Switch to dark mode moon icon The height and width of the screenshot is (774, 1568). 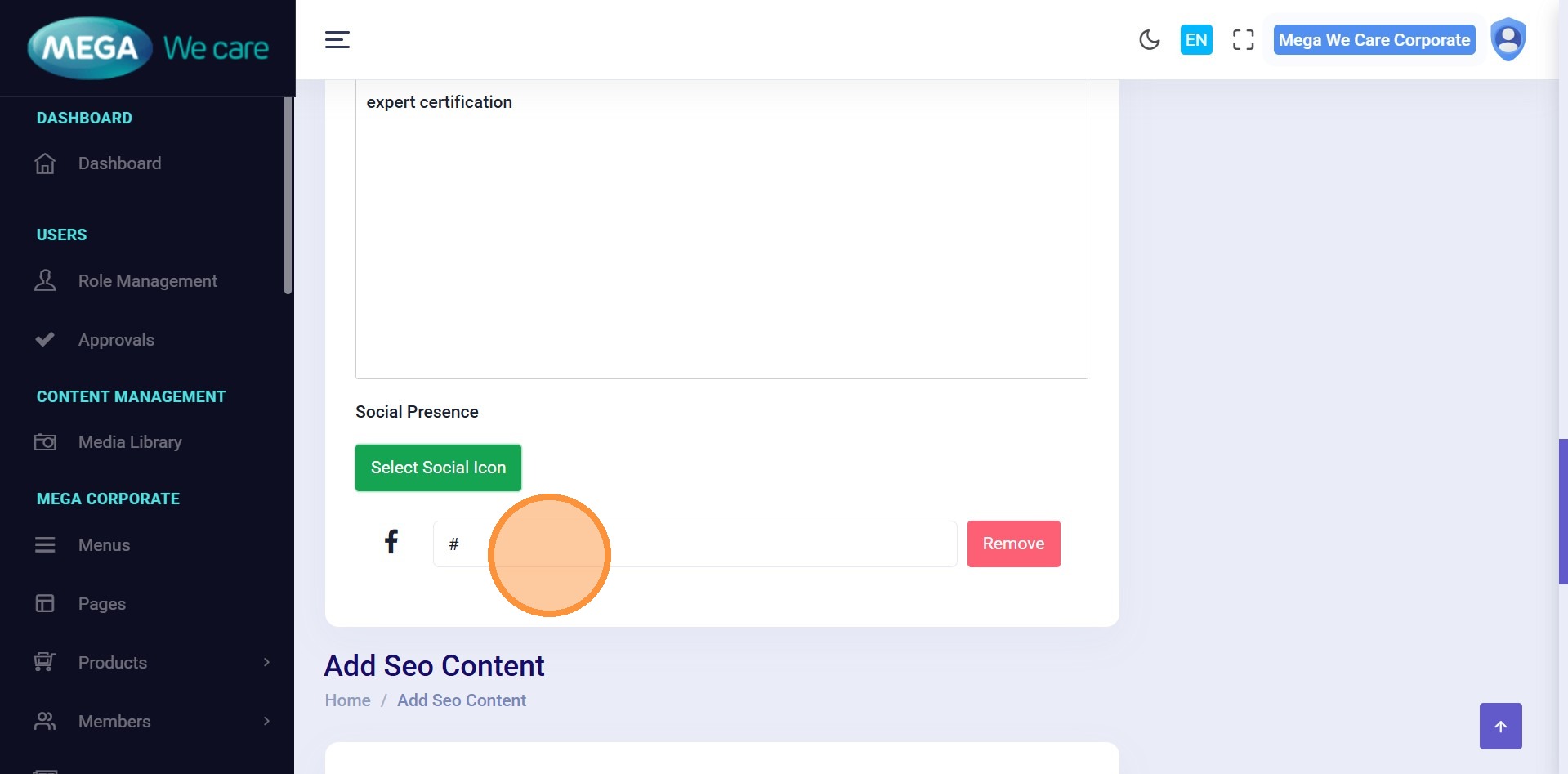[x=1149, y=40]
